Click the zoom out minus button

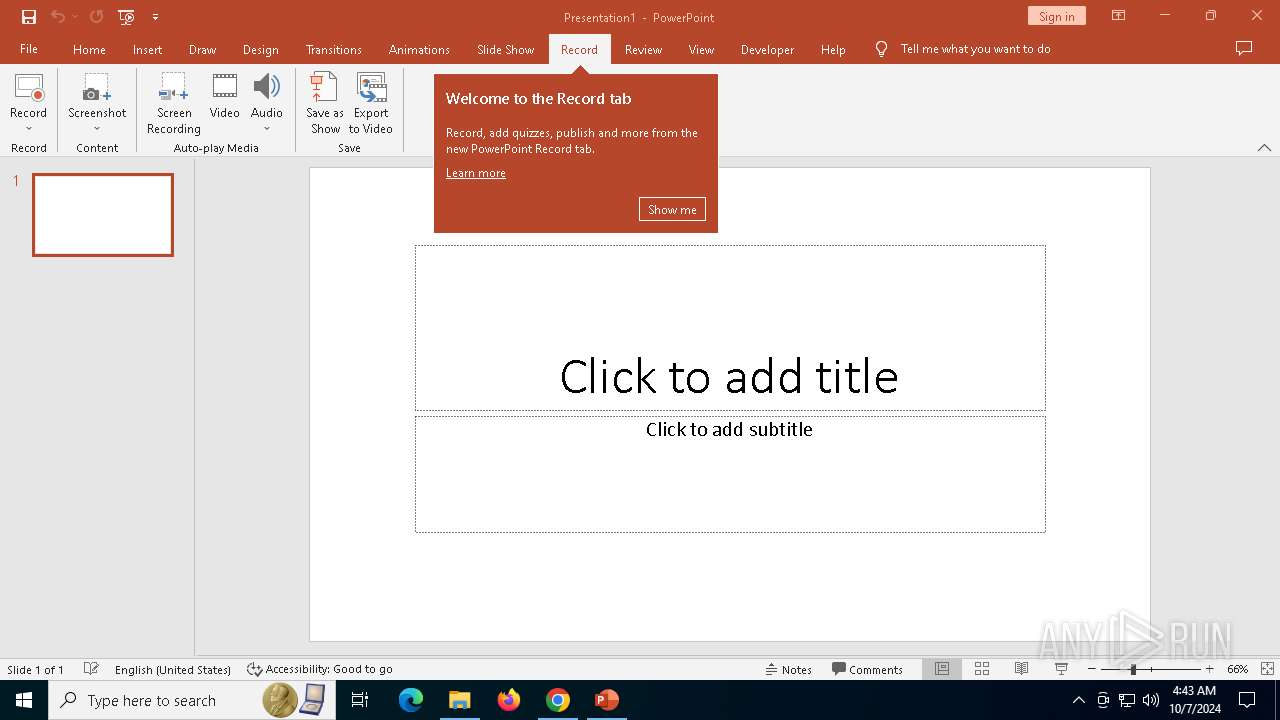coord(1092,669)
